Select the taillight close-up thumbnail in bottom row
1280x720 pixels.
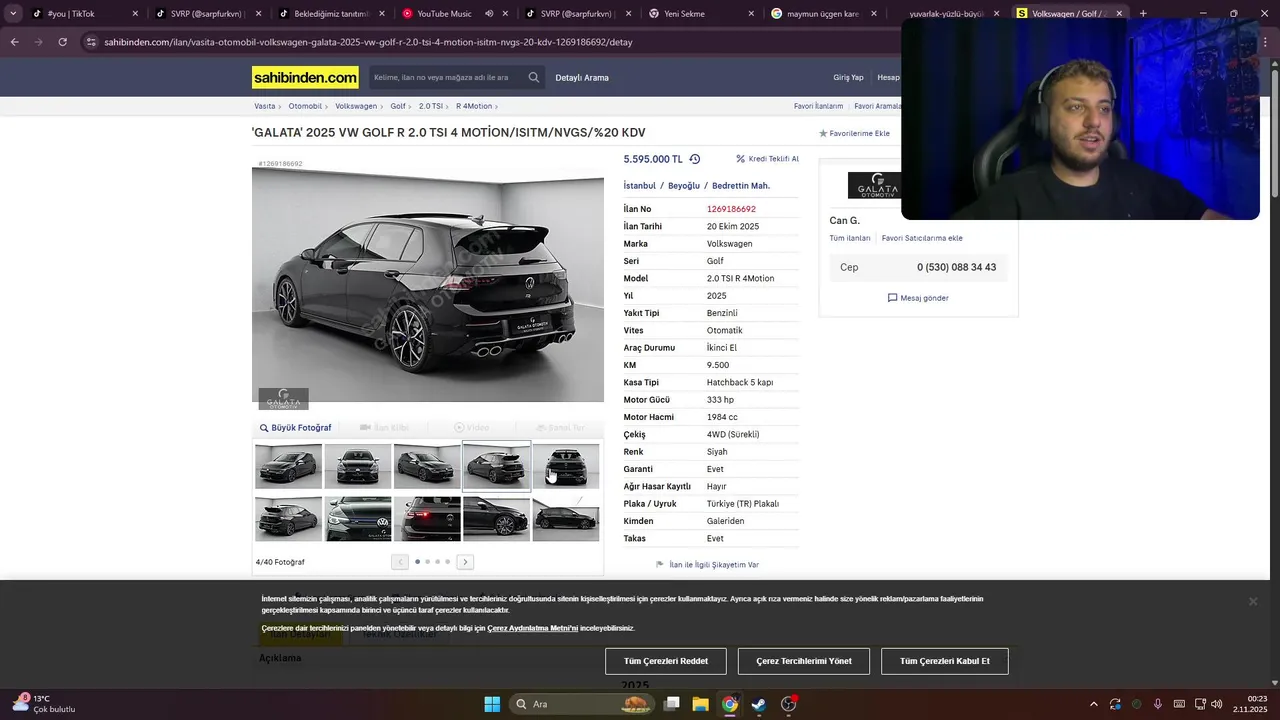pos(427,518)
